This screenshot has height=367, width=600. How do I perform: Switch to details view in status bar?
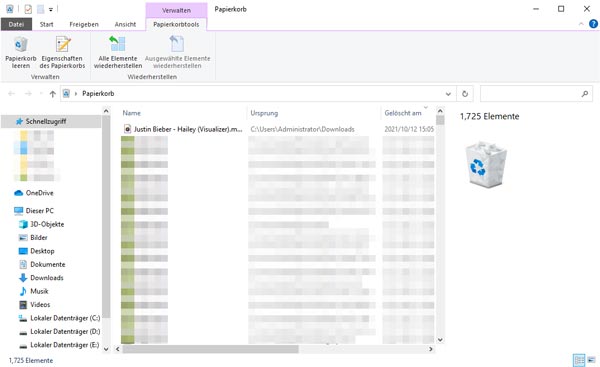point(579,360)
